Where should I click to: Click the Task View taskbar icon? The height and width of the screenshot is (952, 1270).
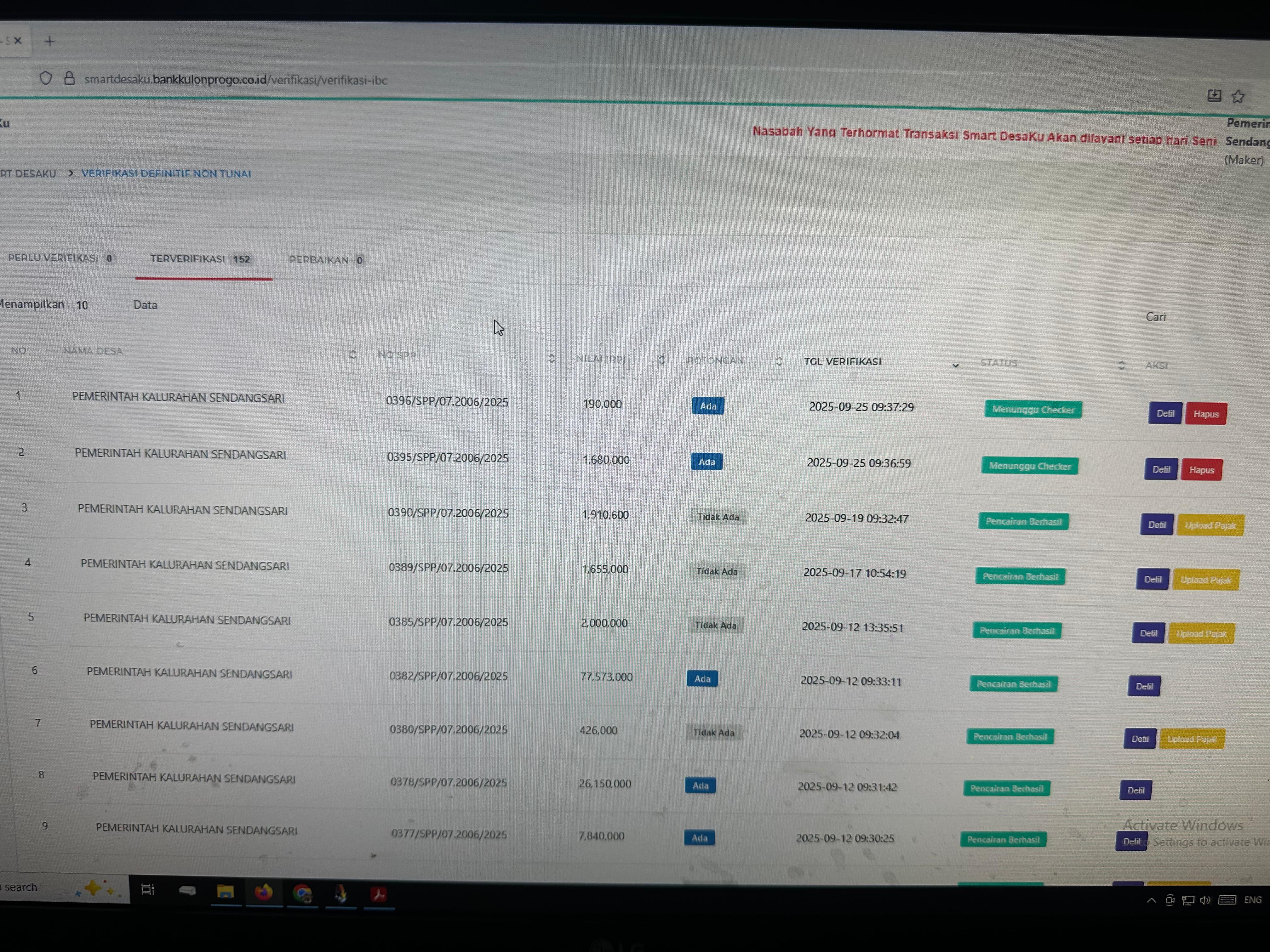pos(148,889)
